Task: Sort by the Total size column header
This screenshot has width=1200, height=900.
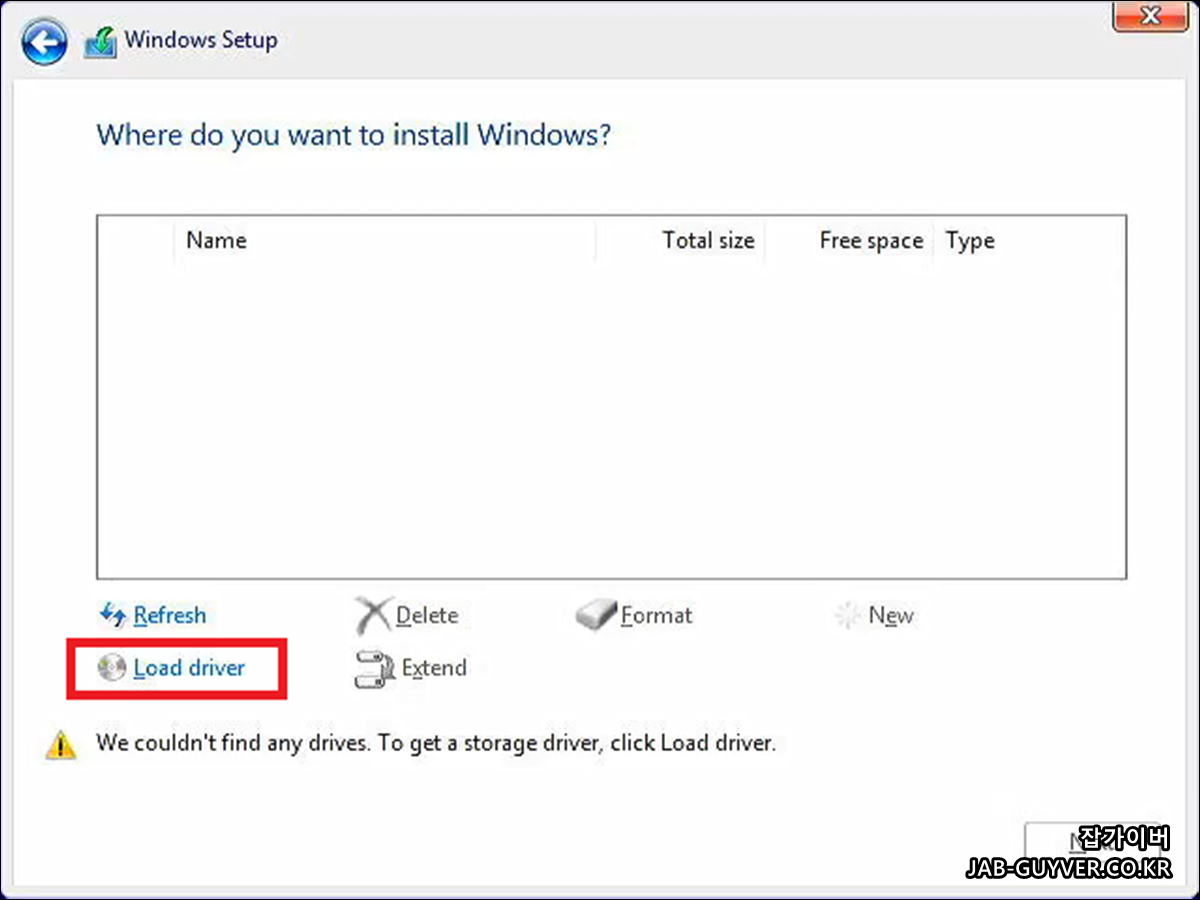Action: click(x=680, y=241)
